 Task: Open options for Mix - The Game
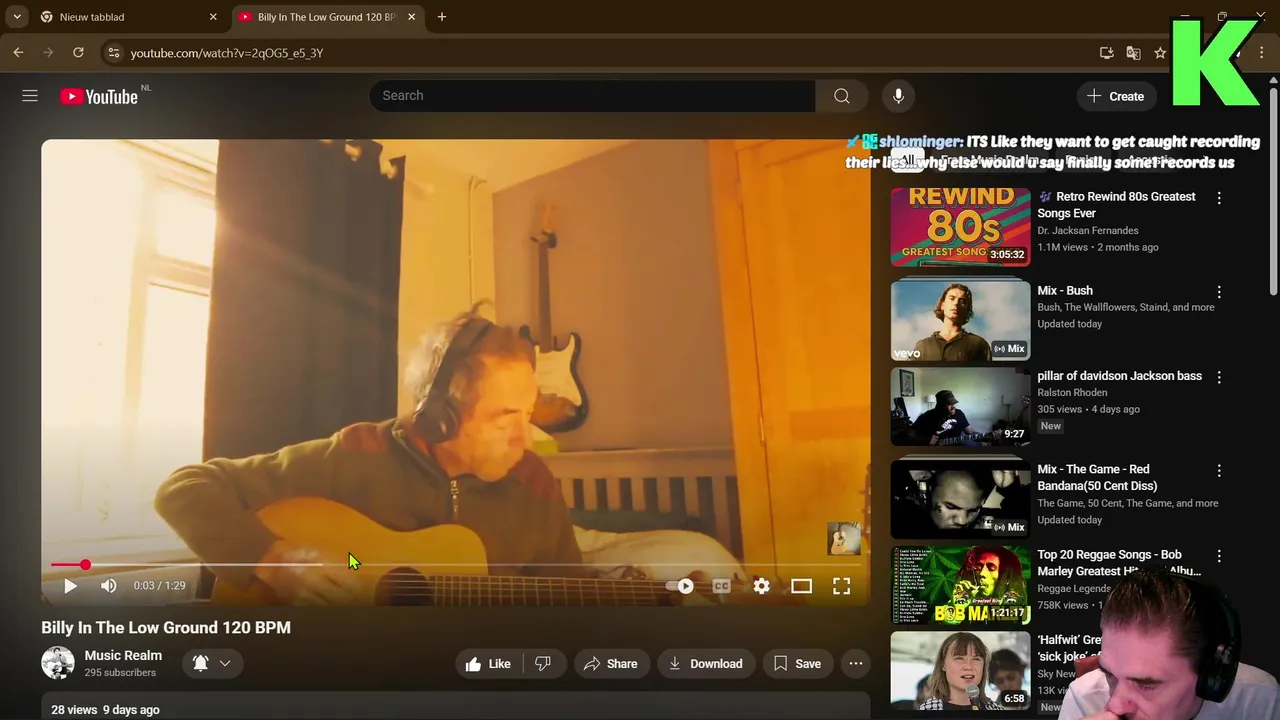point(1218,470)
